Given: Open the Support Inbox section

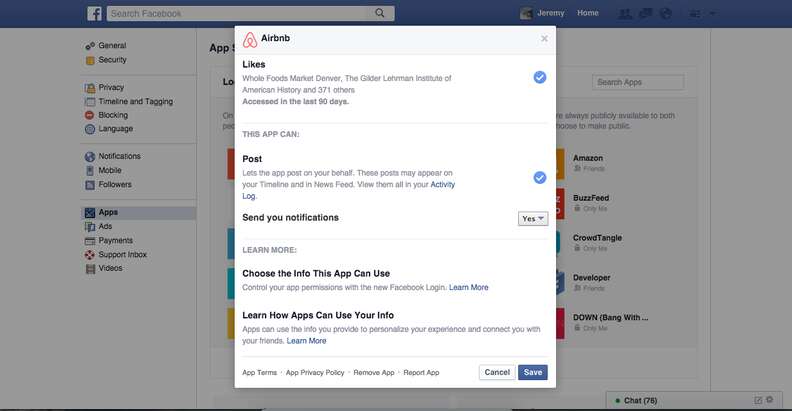Looking at the screenshot, I should pyautogui.click(x=123, y=254).
